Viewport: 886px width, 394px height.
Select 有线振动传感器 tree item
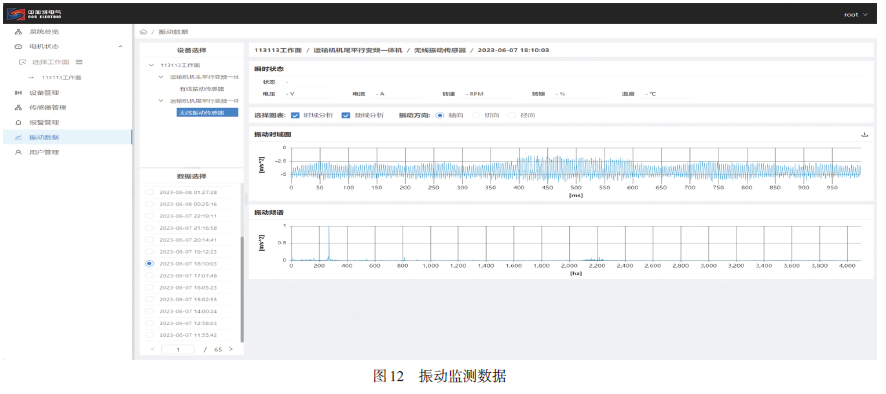(x=201, y=89)
